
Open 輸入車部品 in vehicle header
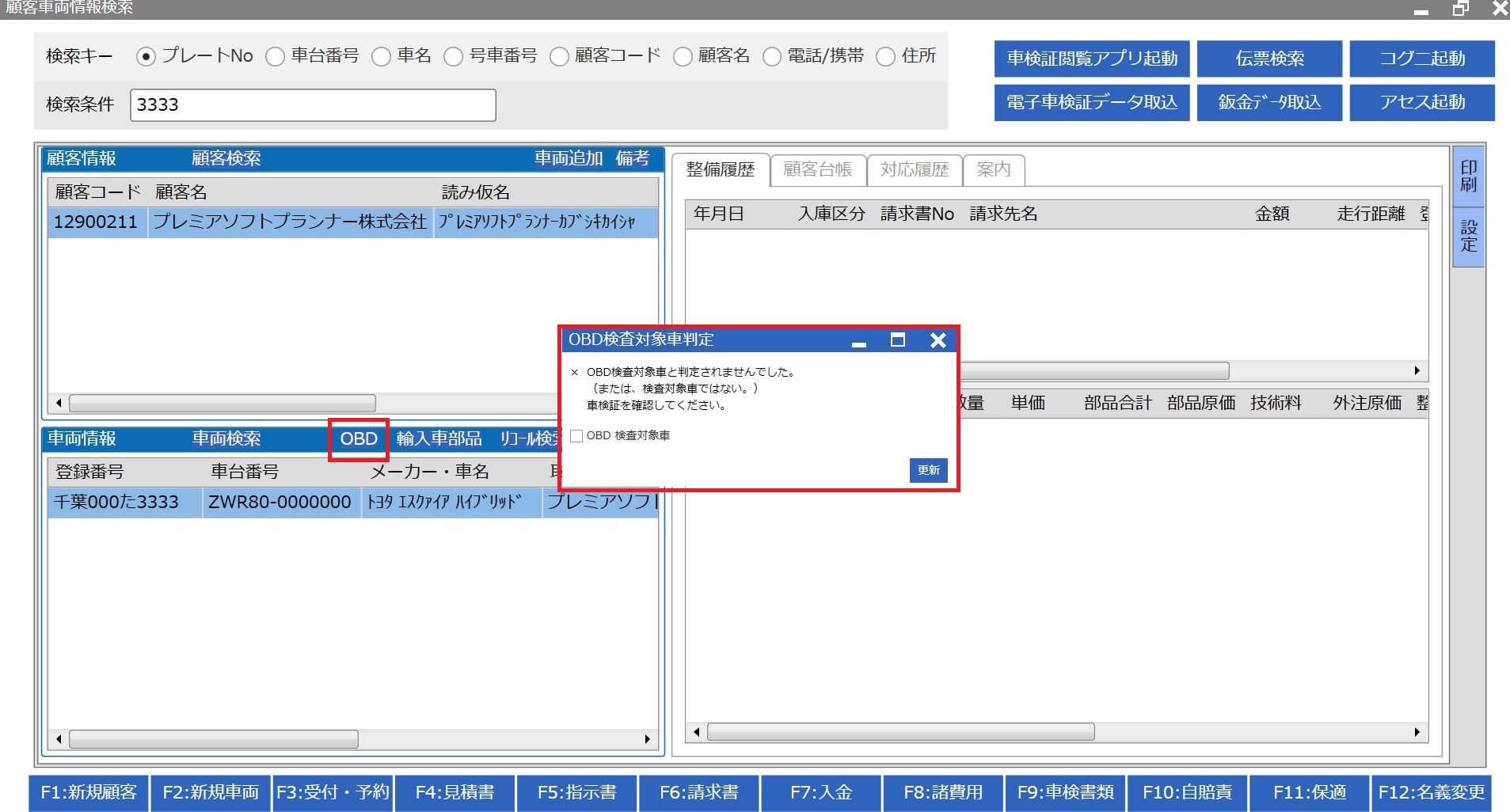click(x=439, y=439)
